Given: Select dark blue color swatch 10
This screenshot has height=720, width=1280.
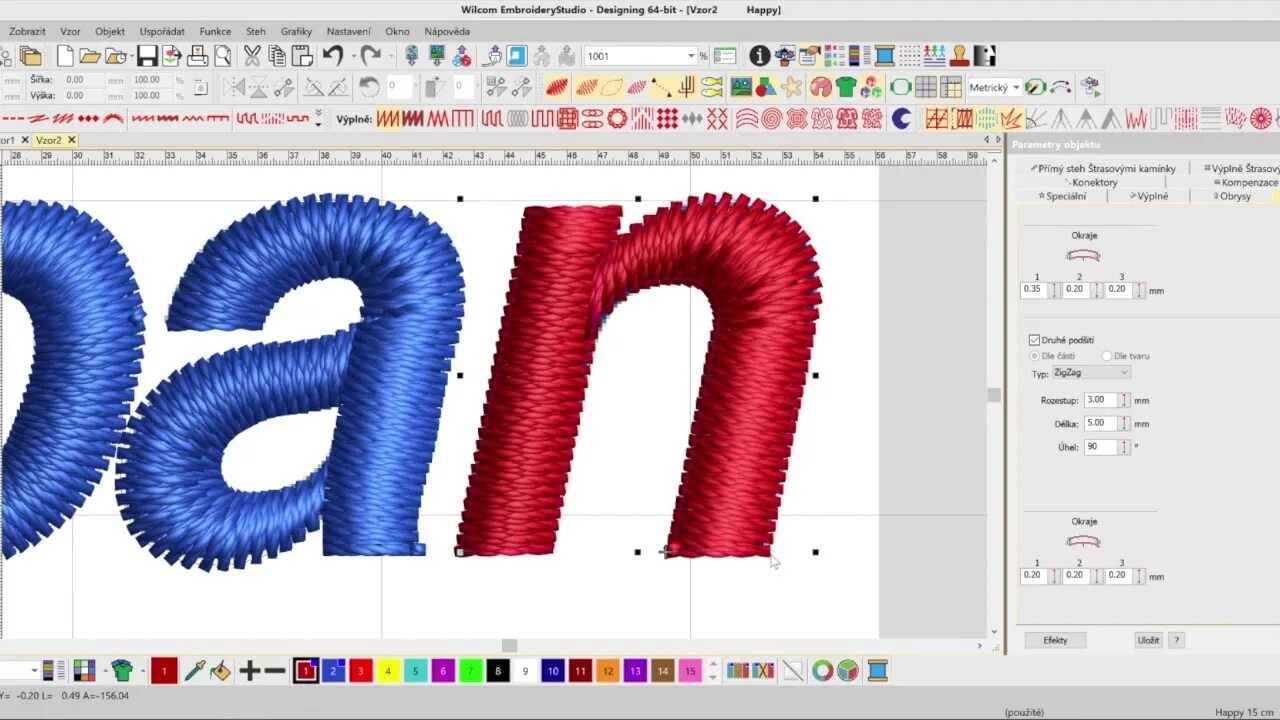Looking at the screenshot, I should [552, 671].
